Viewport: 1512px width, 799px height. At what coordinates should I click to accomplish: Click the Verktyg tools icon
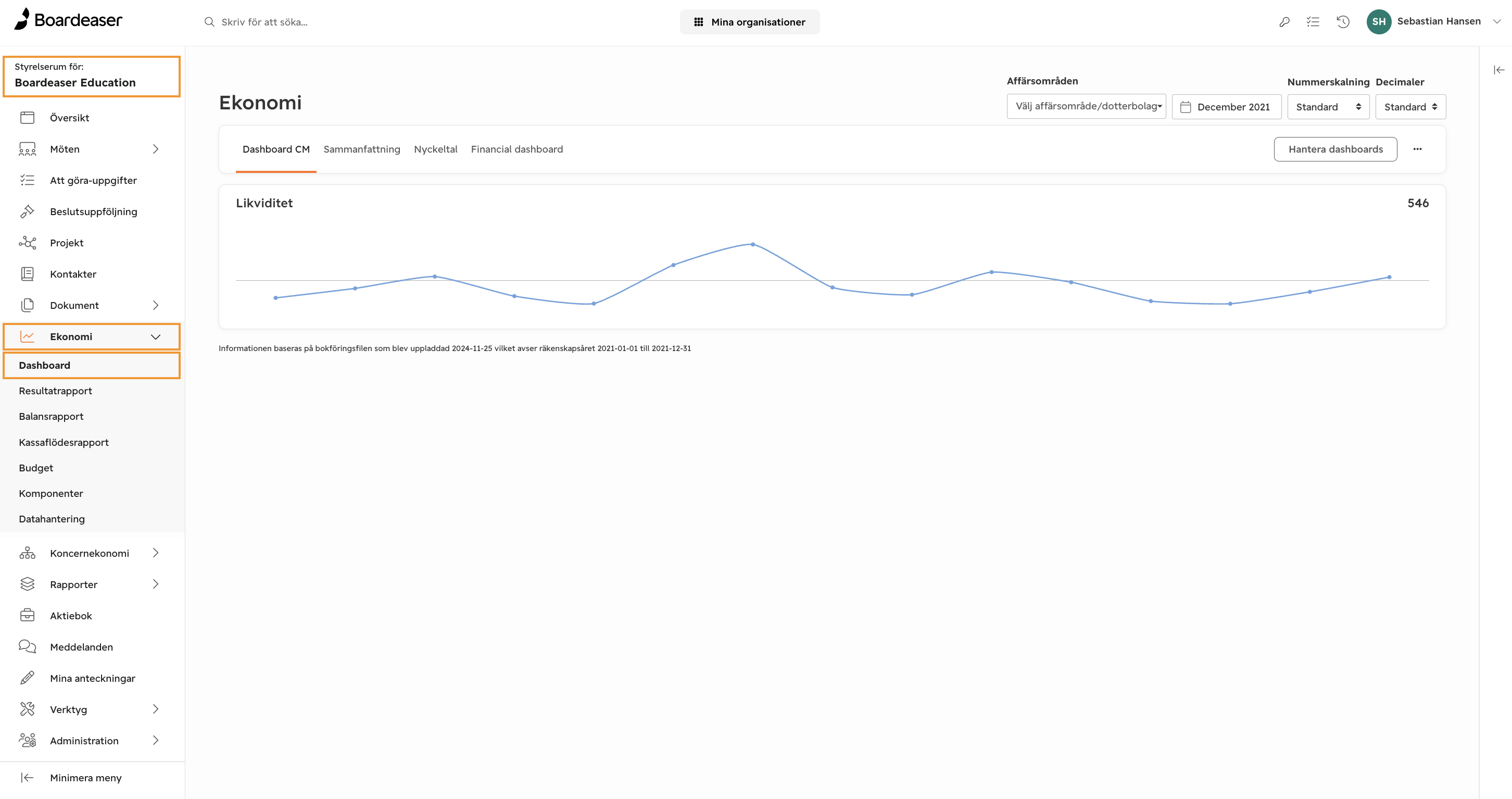click(28, 709)
